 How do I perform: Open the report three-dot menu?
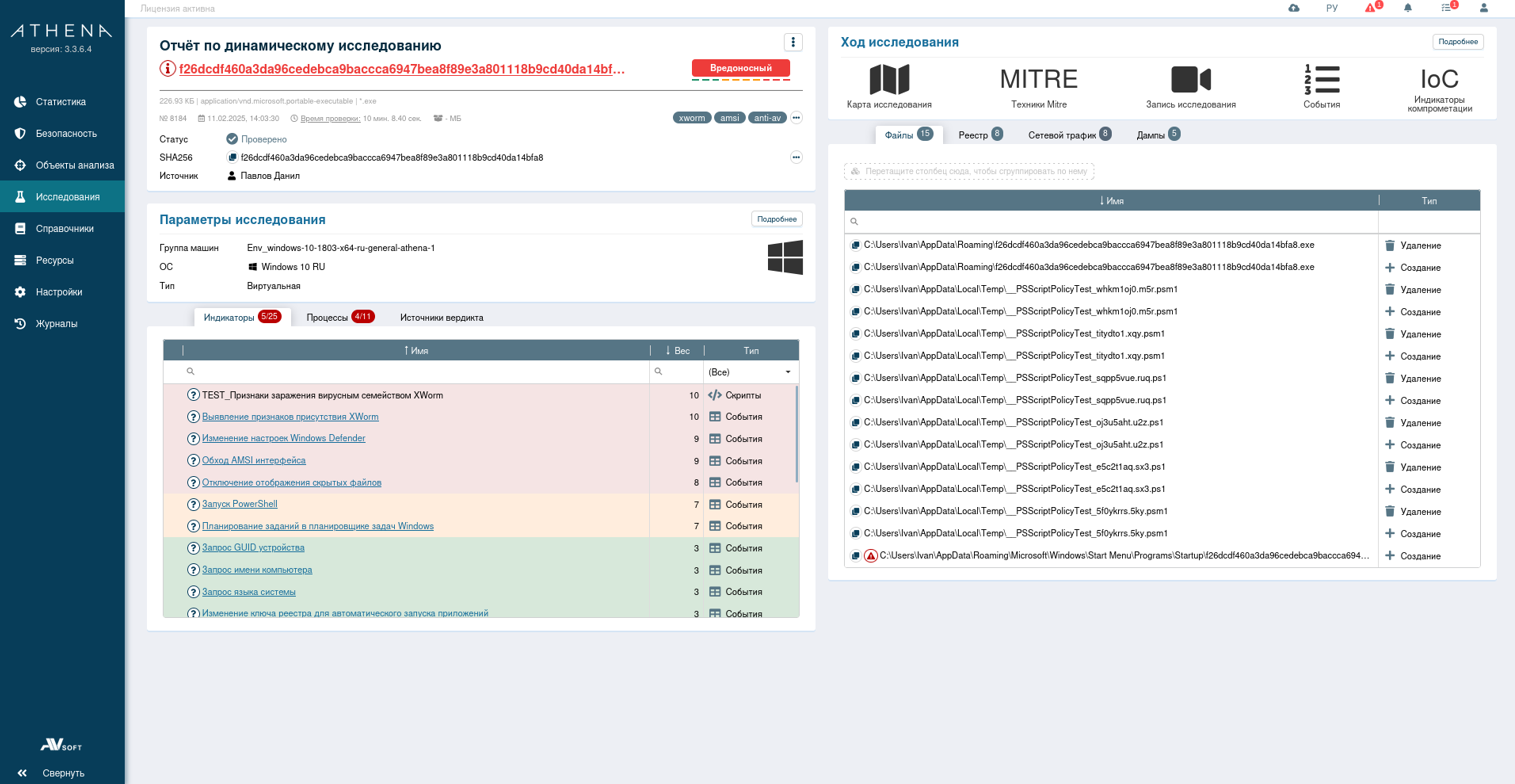pos(793,42)
